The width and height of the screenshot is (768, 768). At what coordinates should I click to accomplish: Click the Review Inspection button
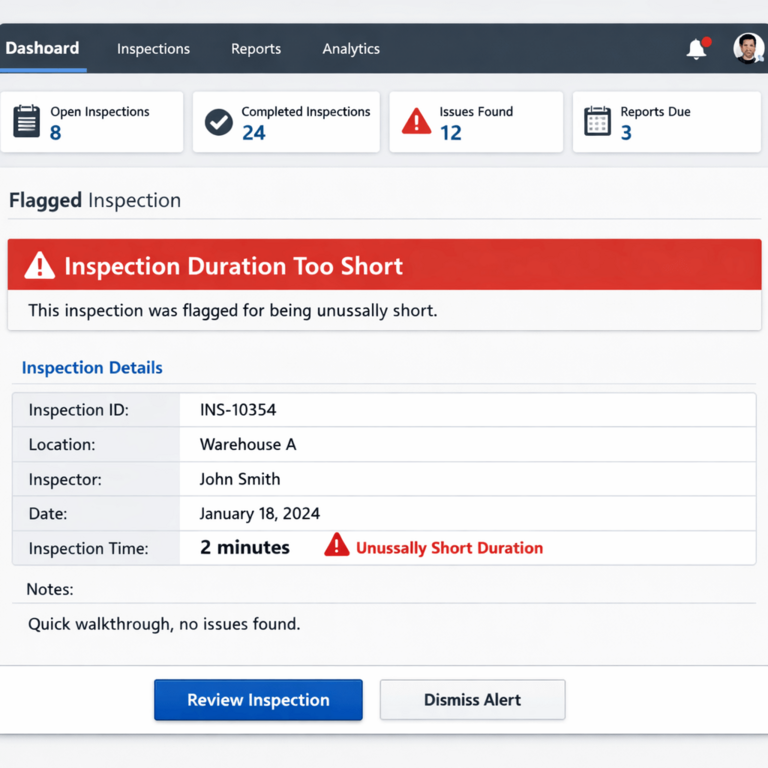click(x=258, y=700)
